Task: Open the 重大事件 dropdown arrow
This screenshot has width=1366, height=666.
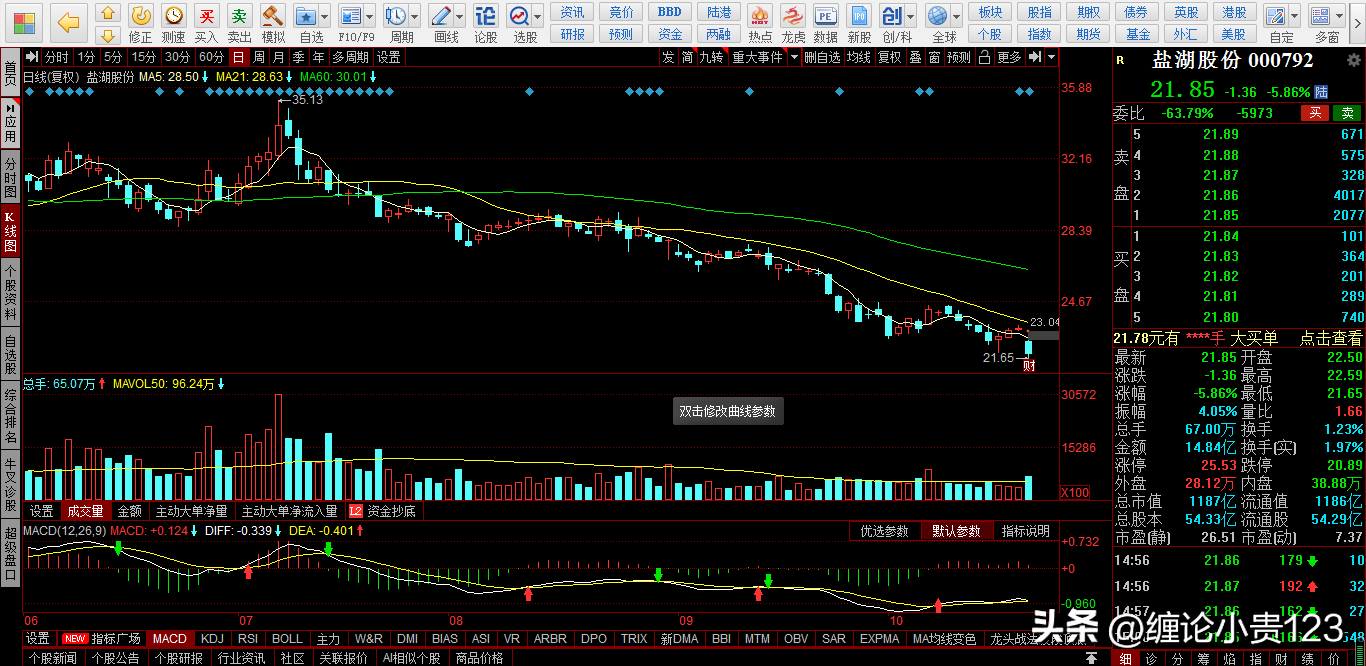Action: tap(794, 57)
